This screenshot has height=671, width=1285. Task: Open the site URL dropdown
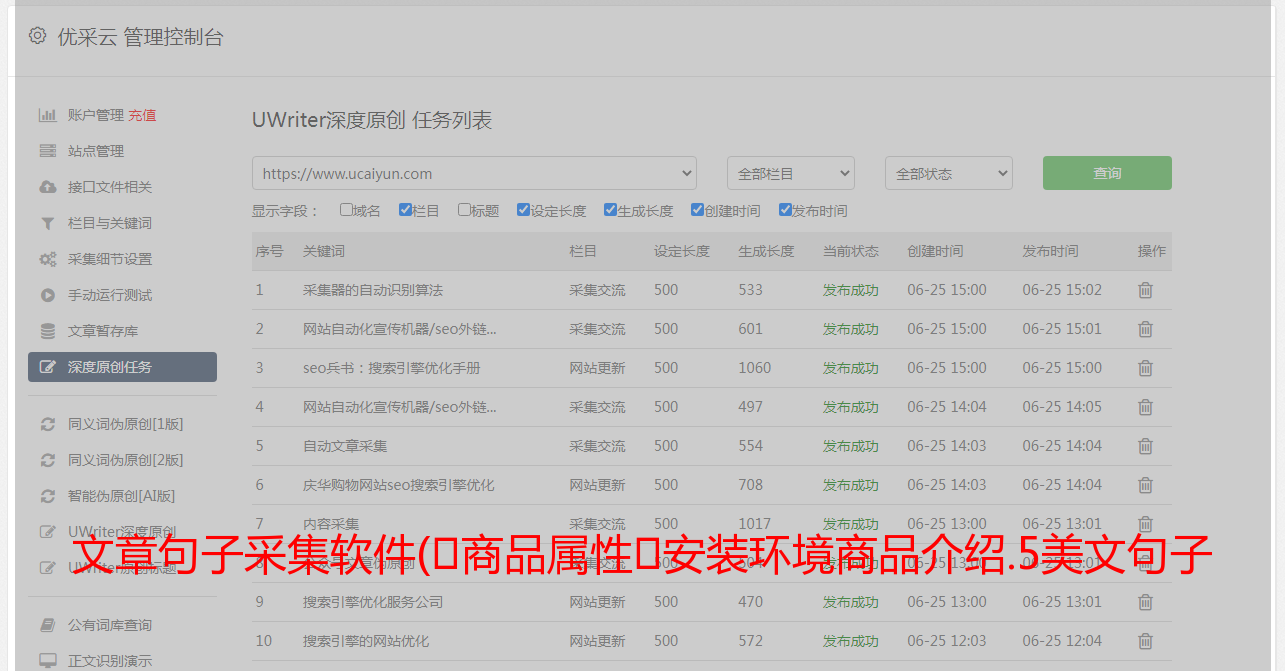coord(474,173)
